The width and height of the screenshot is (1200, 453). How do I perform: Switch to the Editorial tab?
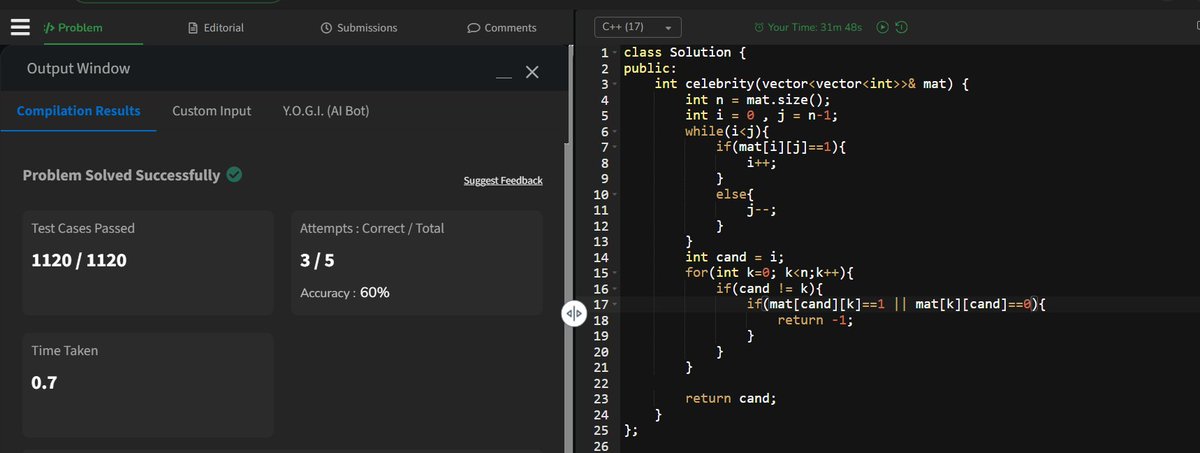[x=216, y=28]
